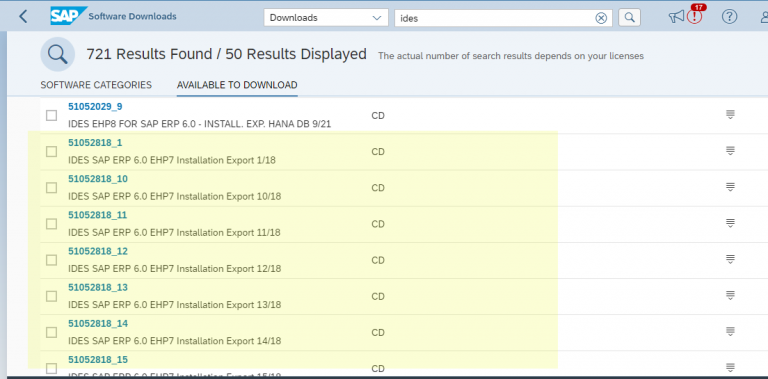The width and height of the screenshot is (768, 379).
Task: Open download options icon for 51052818_14
Action: (730, 332)
